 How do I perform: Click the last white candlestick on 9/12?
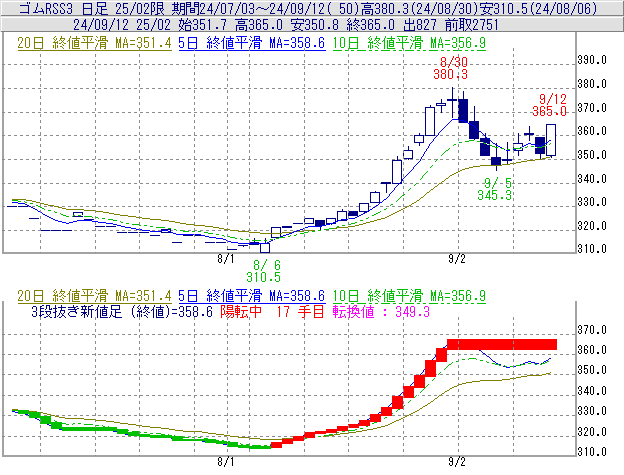pyautogui.click(x=551, y=140)
